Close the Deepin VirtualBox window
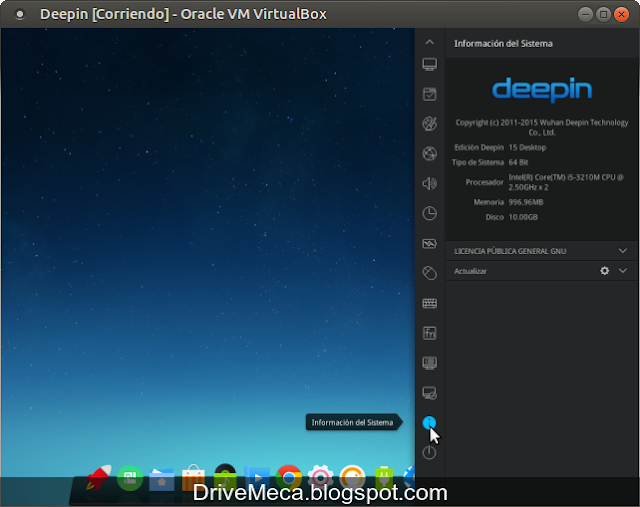 tap(621, 14)
